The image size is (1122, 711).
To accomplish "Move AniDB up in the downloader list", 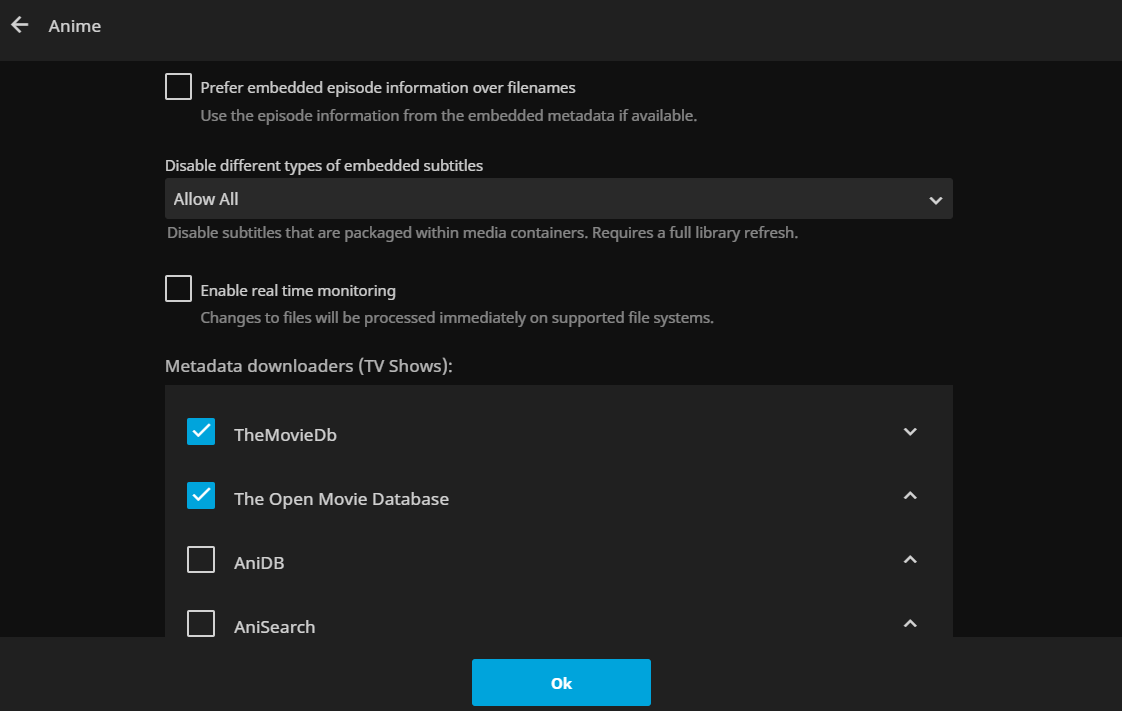I will click(910, 560).
